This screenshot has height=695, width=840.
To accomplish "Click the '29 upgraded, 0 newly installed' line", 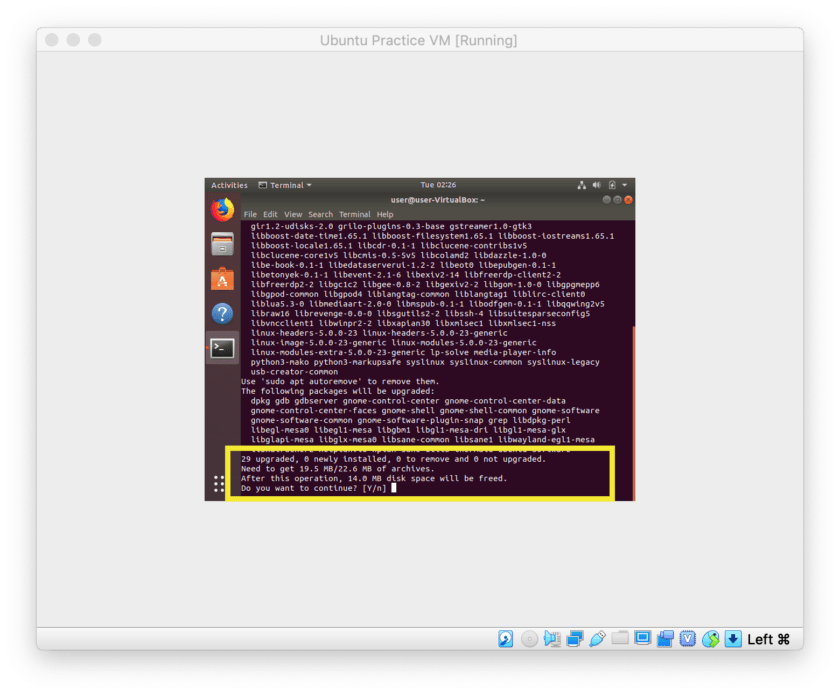I will point(393,459).
